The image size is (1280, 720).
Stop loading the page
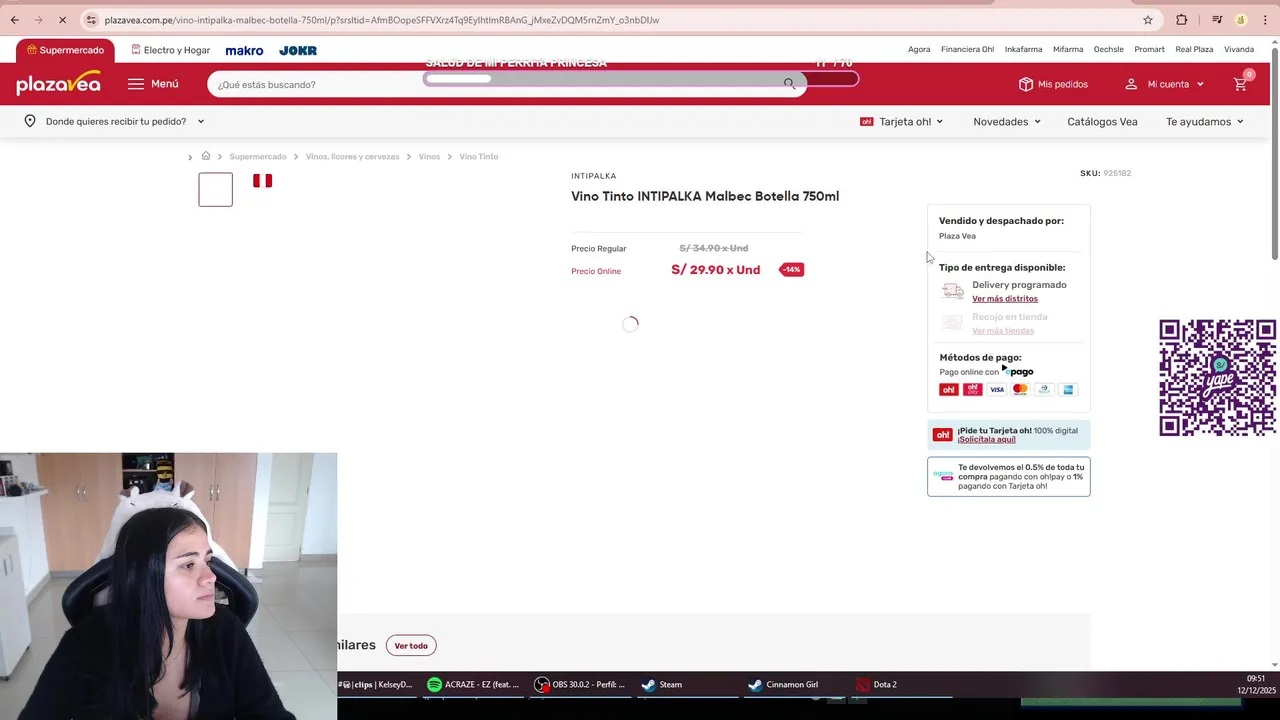point(62,20)
